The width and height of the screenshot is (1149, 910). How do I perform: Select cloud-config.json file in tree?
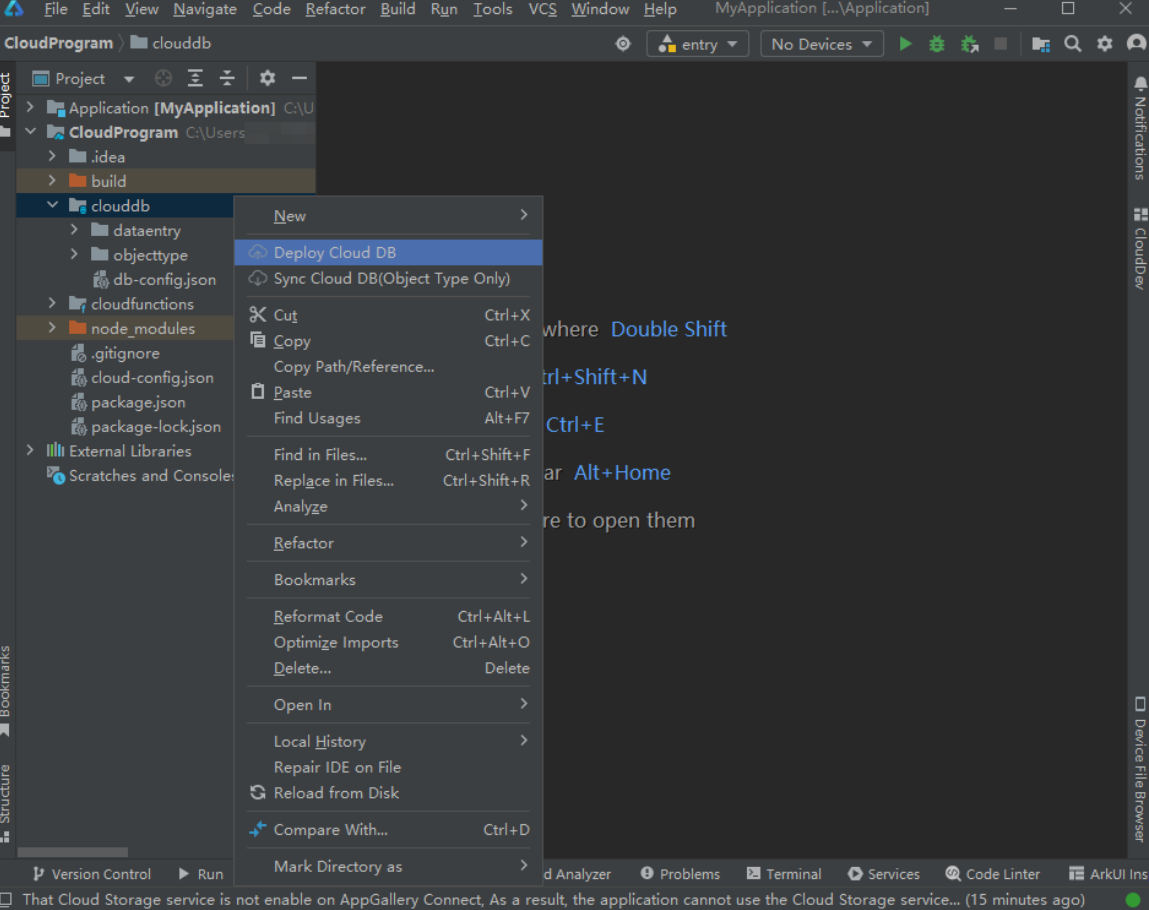click(x=142, y=378)
